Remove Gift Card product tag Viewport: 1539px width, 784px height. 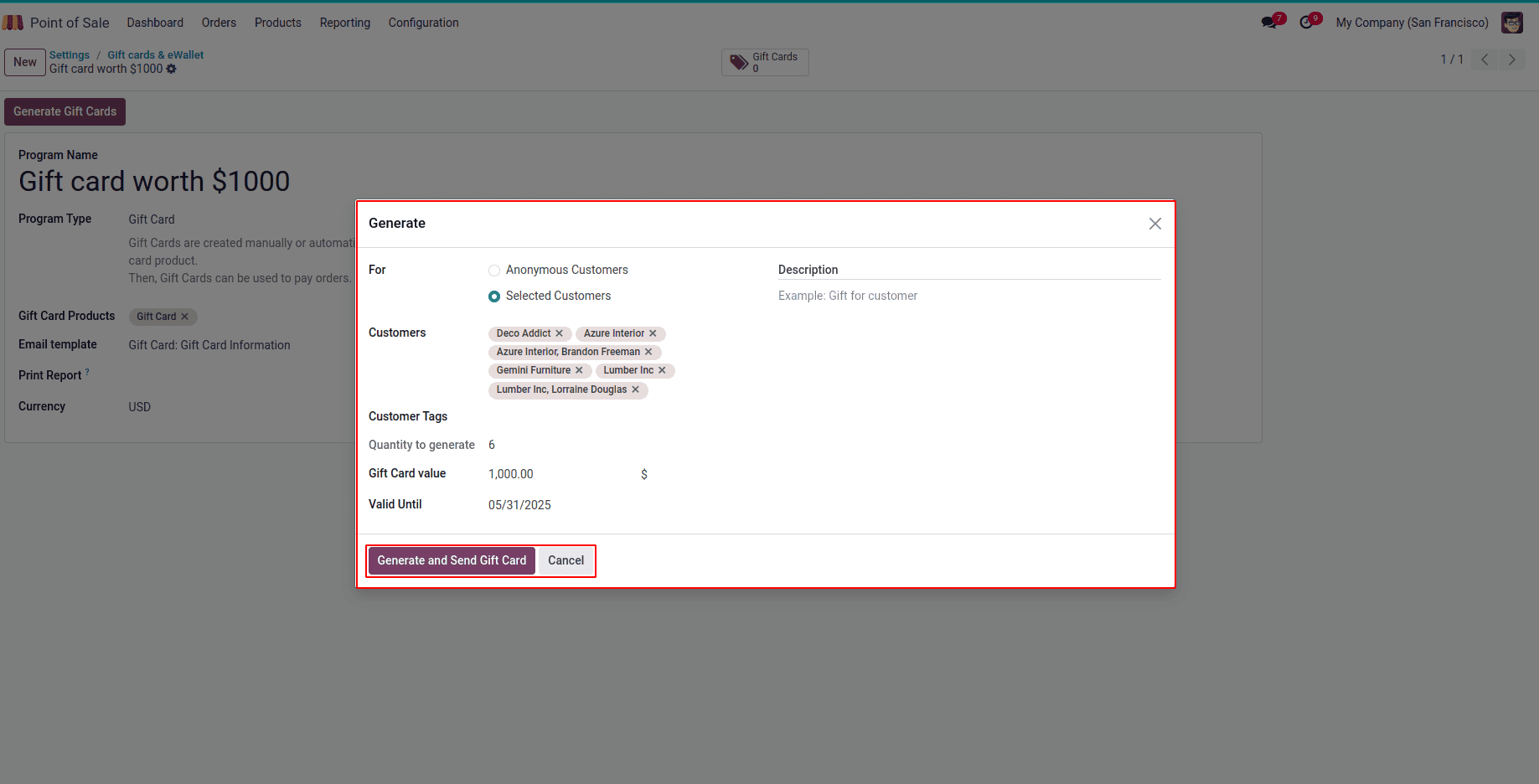click(185, 317)
